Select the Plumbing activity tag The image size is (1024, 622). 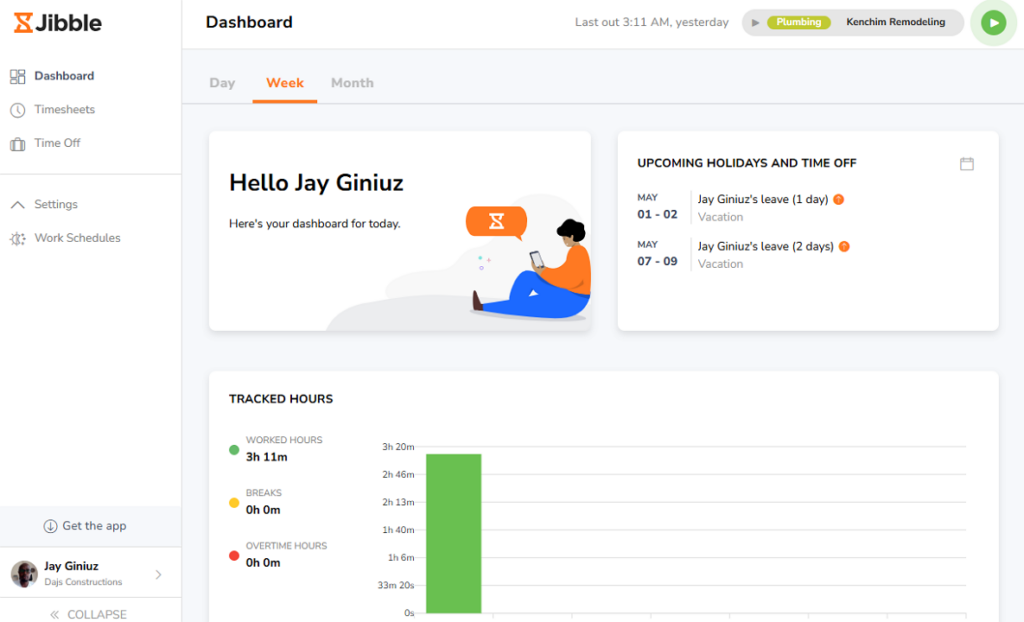click(x=799, y=22)
